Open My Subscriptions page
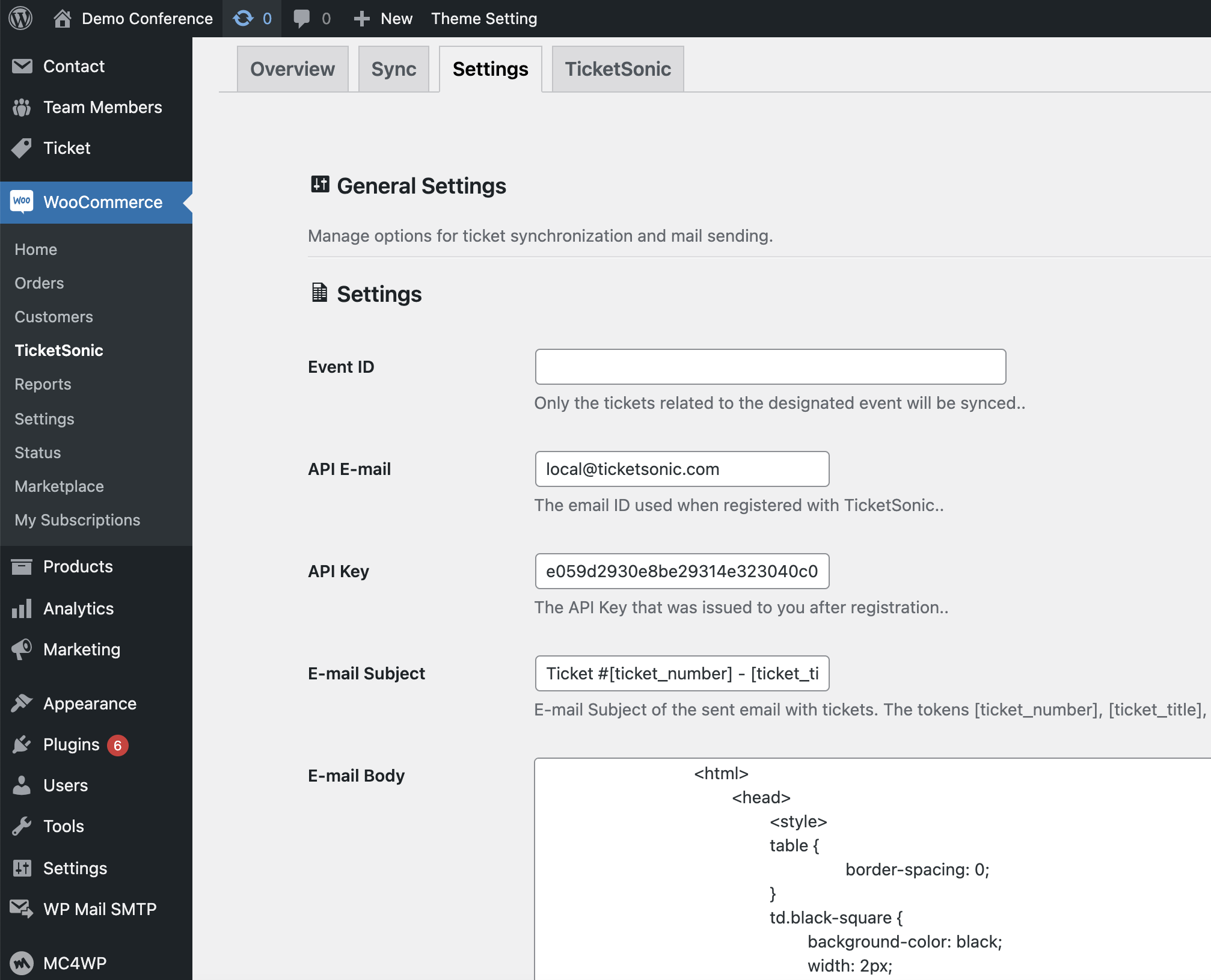The image size is (1211, 980). click(x=78, y=520)
